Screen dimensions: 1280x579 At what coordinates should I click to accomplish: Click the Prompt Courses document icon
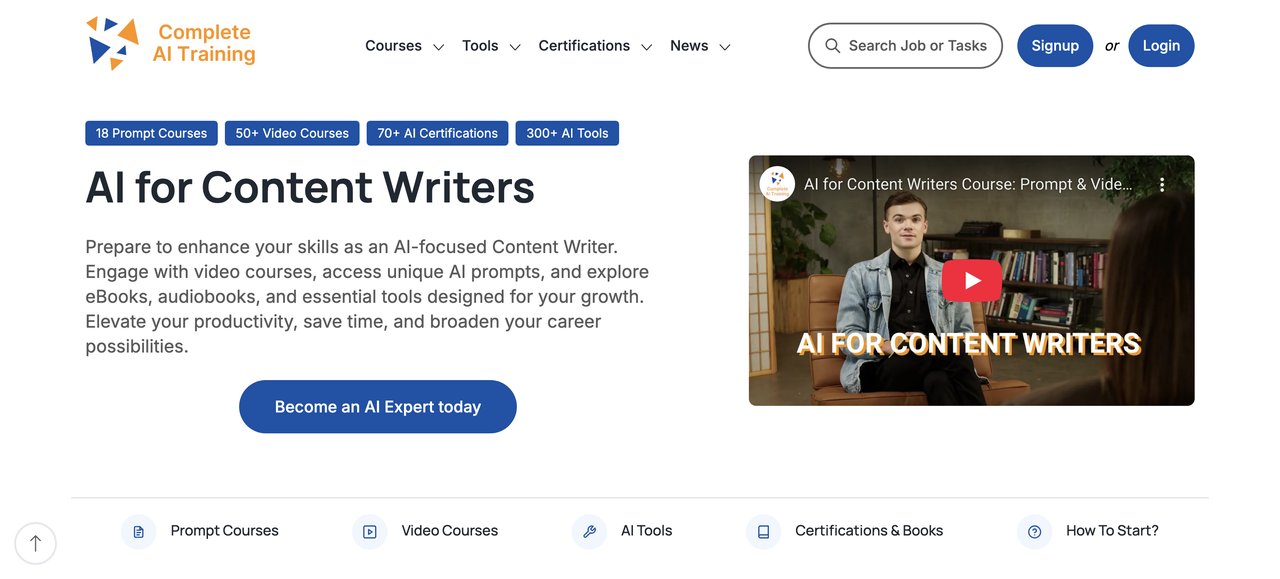(x=138, y=532)
